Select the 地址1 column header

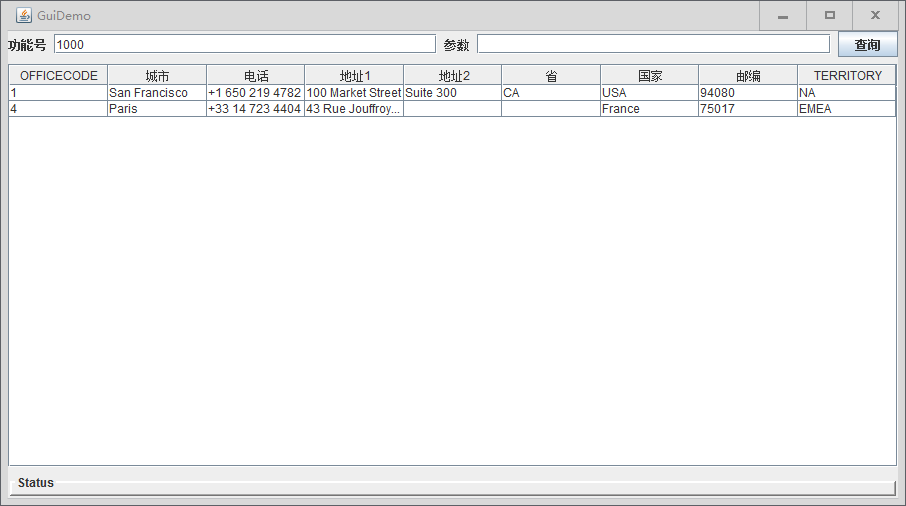tap(354, 76)
